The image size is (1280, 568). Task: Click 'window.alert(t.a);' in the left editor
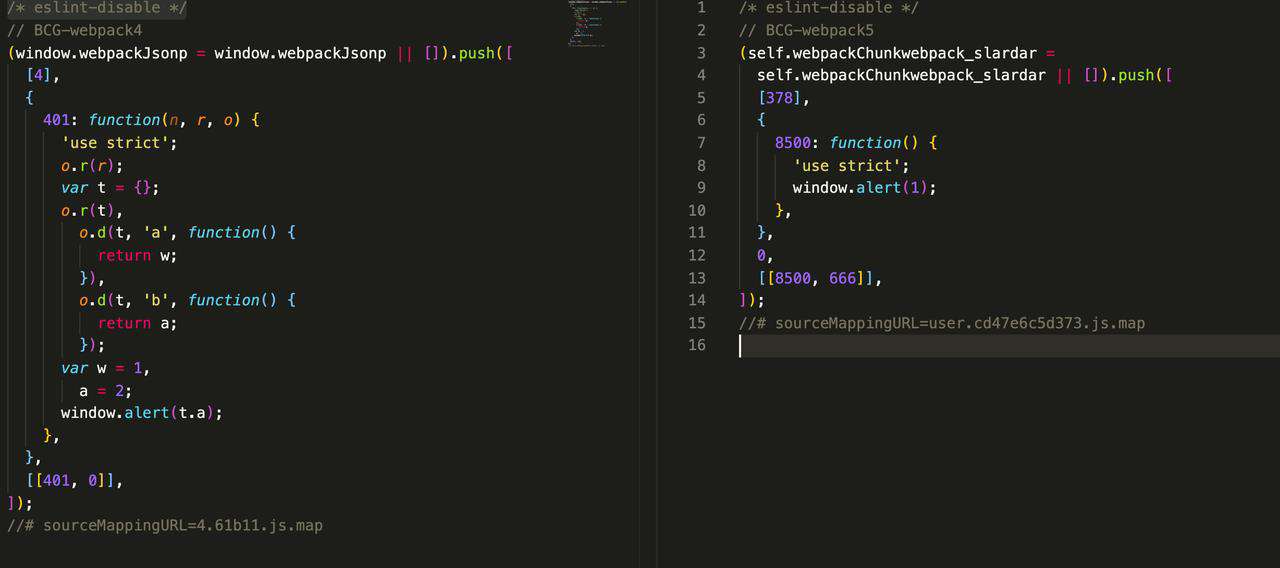pyautogui.click(x=142, y=413)
